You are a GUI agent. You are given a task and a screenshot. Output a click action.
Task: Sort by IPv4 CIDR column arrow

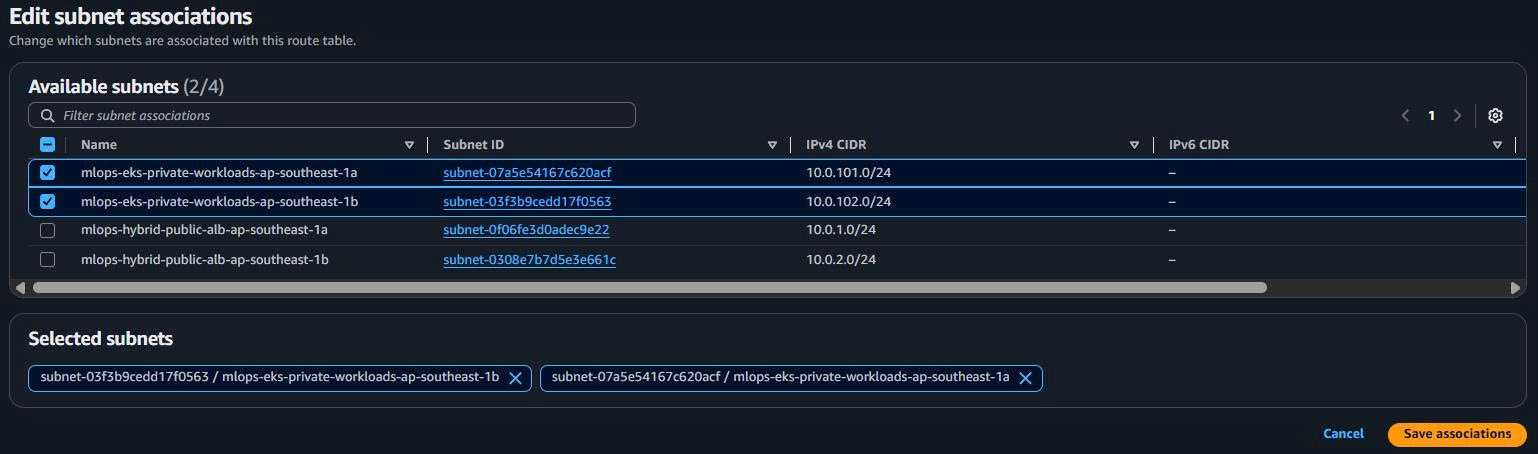tap(1134, 145)
